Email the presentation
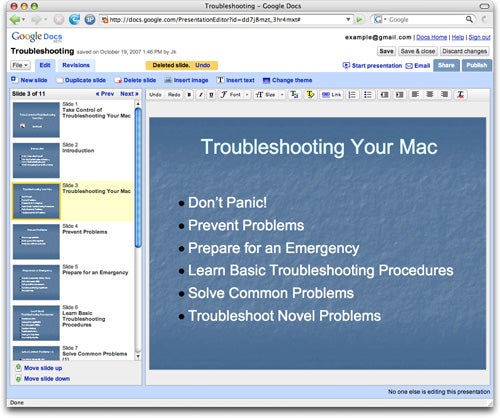Screen dimensions: 500x418 coord(418,66)
